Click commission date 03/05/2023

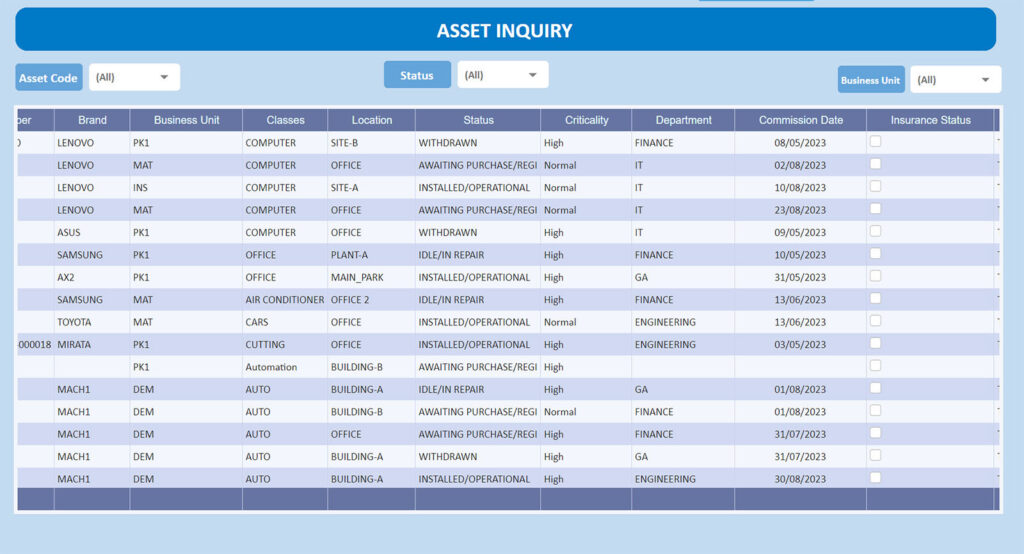coord(800,344)
